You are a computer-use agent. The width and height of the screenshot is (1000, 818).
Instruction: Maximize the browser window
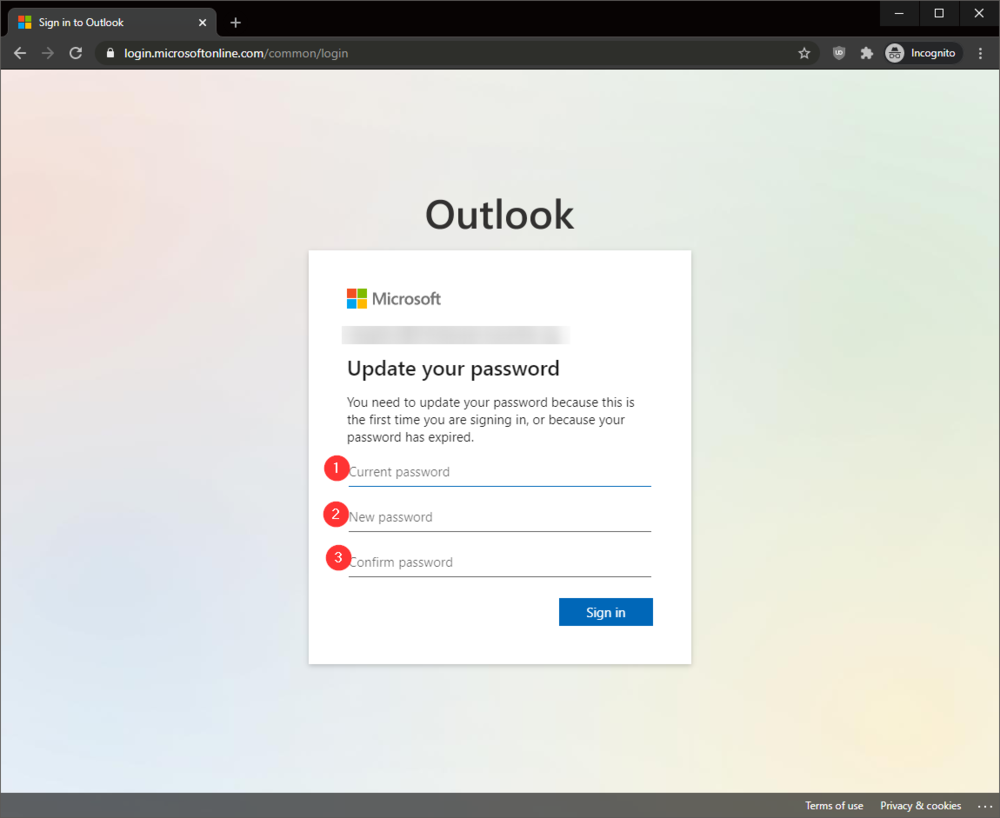click(x=939, y=13)
